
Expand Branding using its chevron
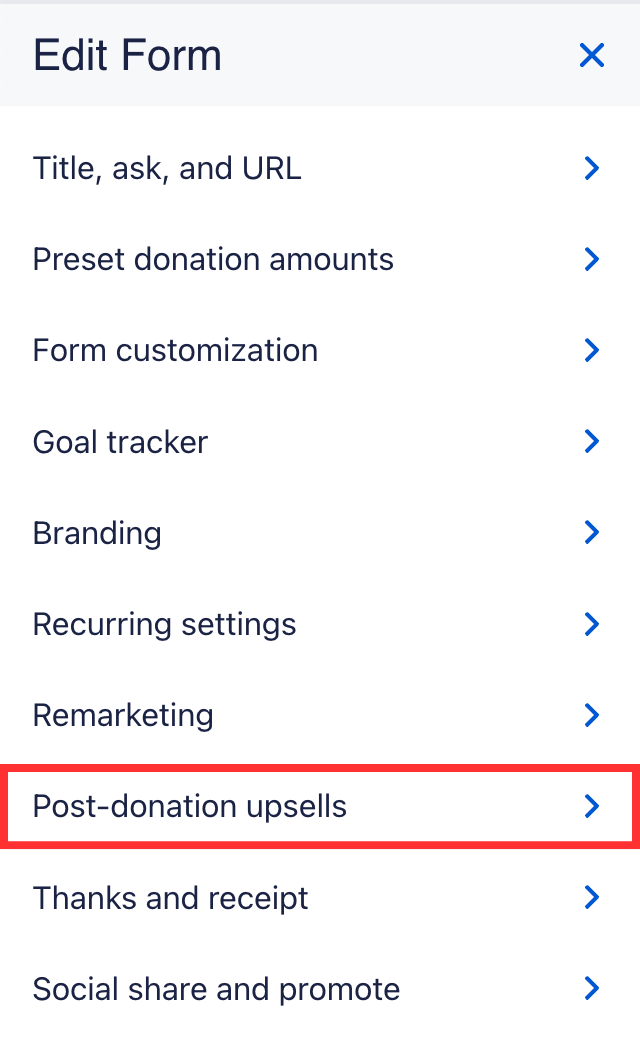(x=592, y=532)
